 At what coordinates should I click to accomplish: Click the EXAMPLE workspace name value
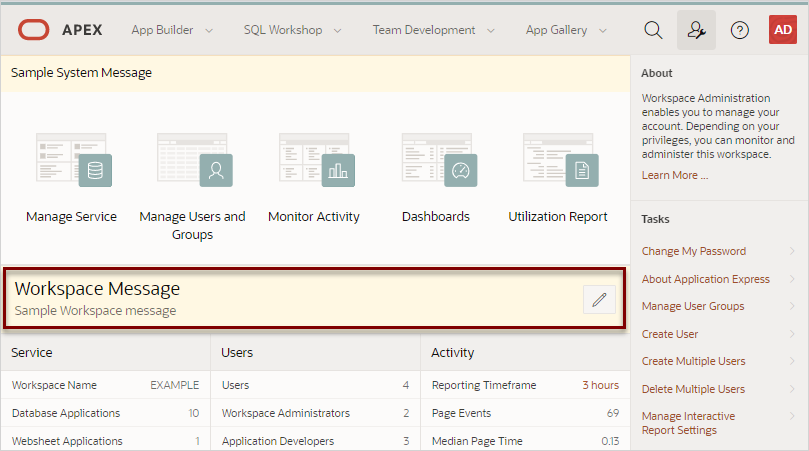[174, 385]
